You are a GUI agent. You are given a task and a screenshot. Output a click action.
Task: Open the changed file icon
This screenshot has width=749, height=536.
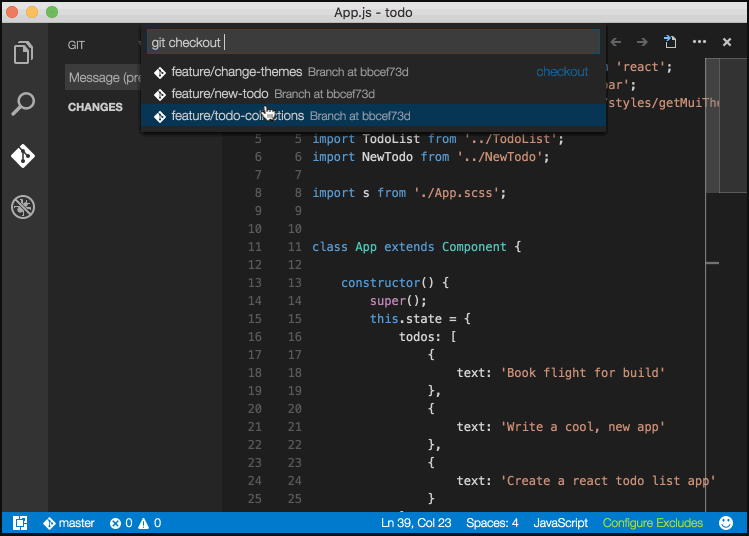(x=670, y=42)
